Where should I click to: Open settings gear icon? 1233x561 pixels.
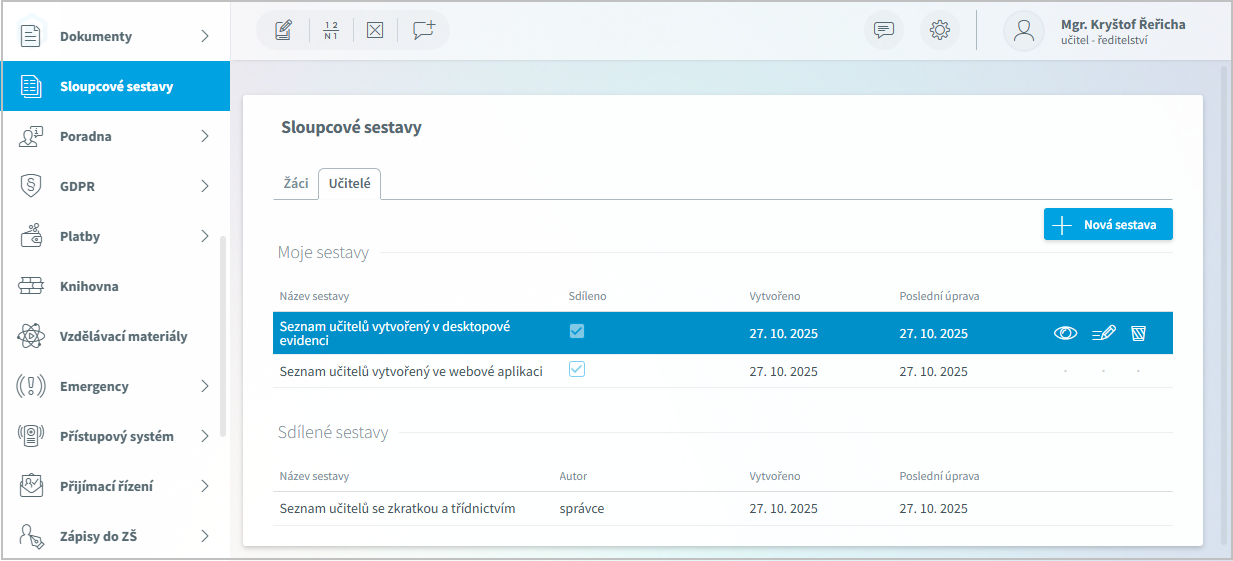coord(939,30)
